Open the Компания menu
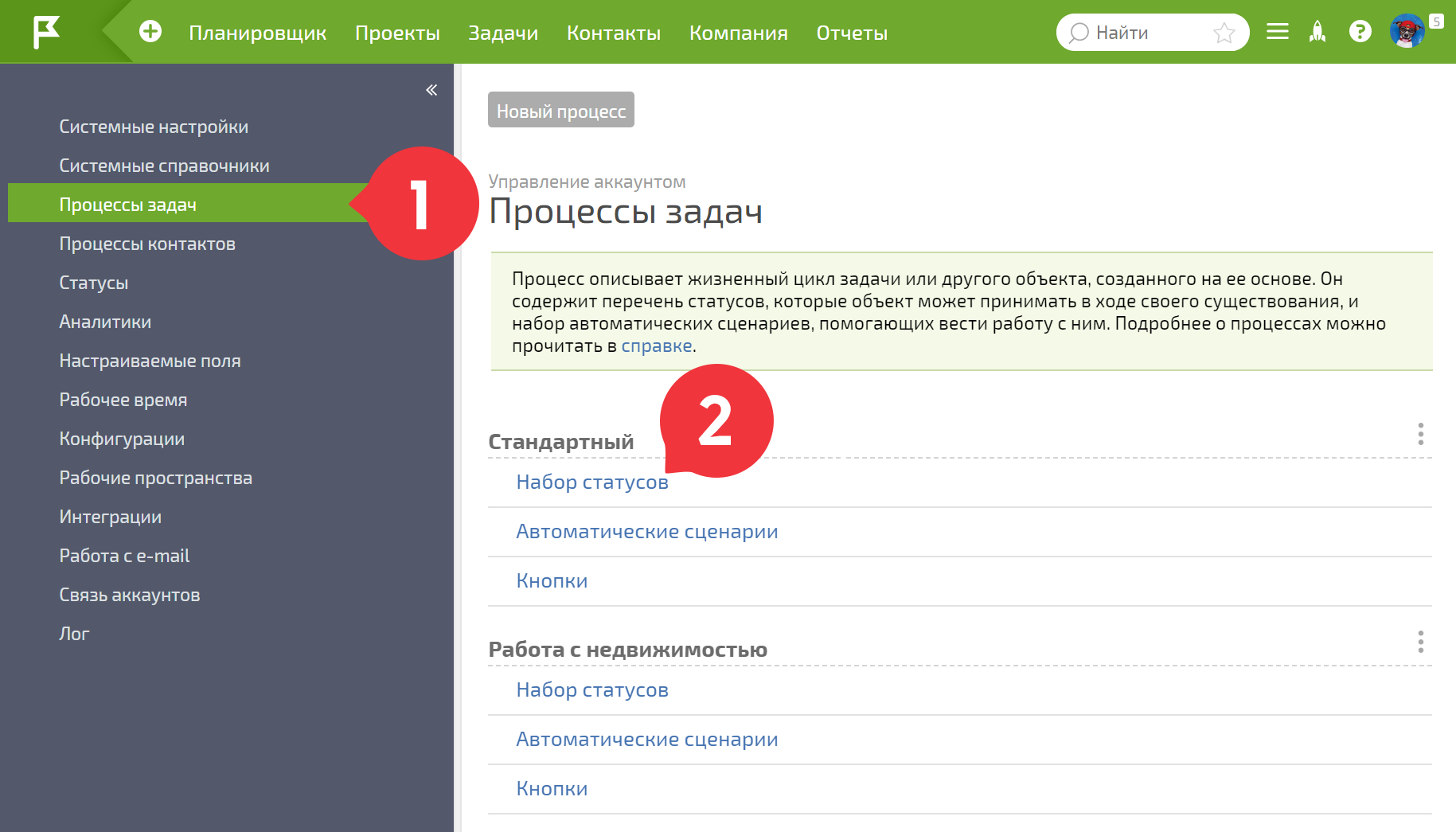 point(739,33)
